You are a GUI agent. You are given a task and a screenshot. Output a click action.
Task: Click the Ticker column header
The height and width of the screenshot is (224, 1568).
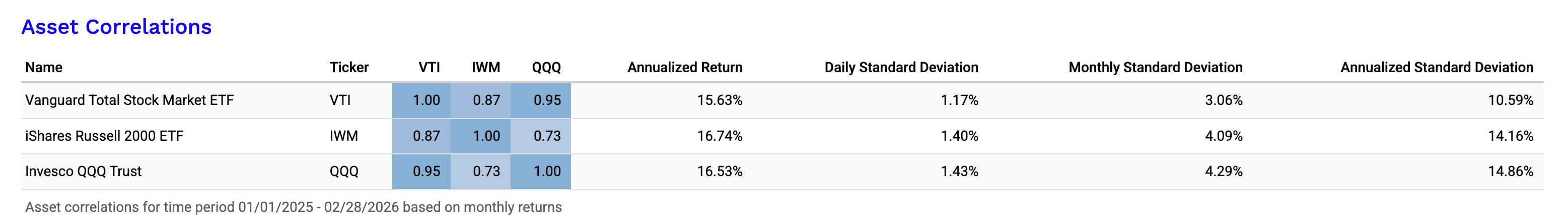tap(349, 67)
